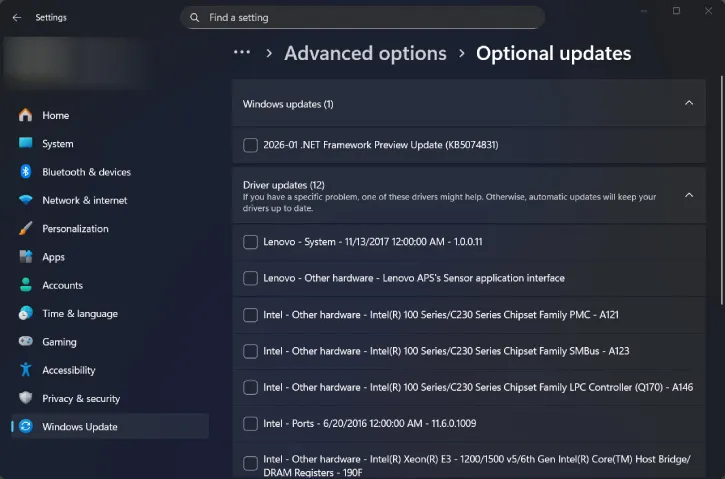This screenshot has height=479, width=725.
Task: Open Apps settings label
Action: coord(53,257)
